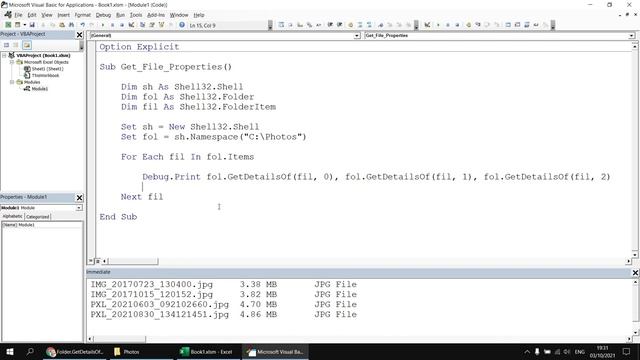Click the View Code icon in the Project panel
Image resolution: width=640 pixels, height=360 pixels.
pyautogui.click(x=7, y=45)
